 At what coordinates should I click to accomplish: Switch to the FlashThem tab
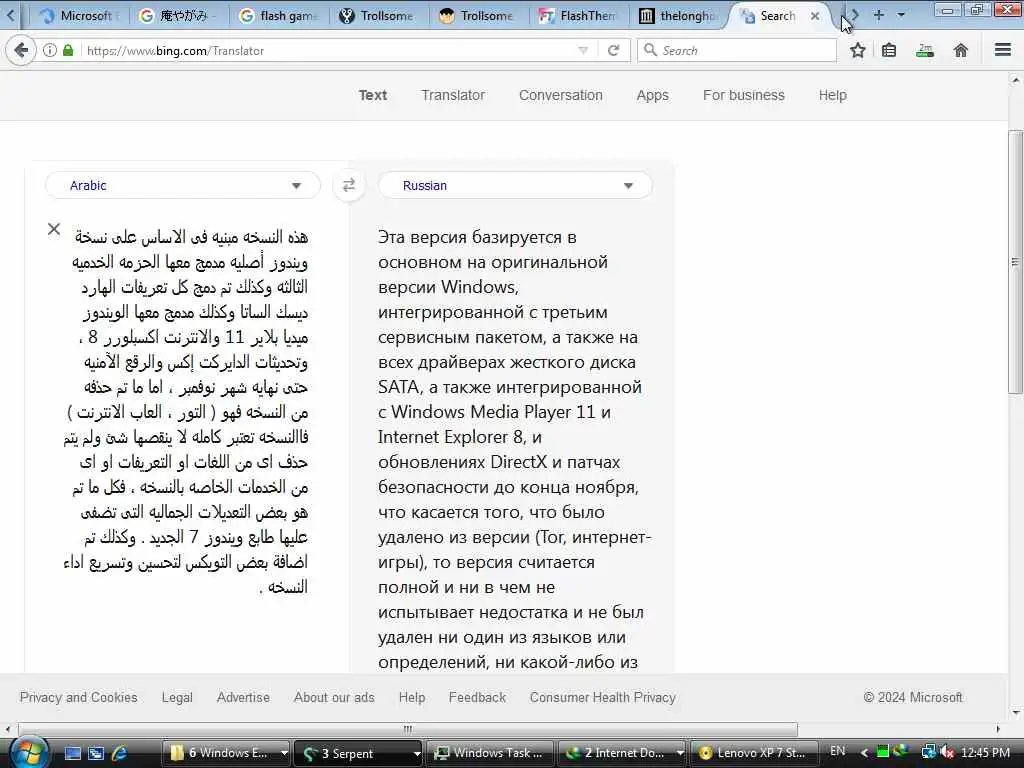click(578, 16)
